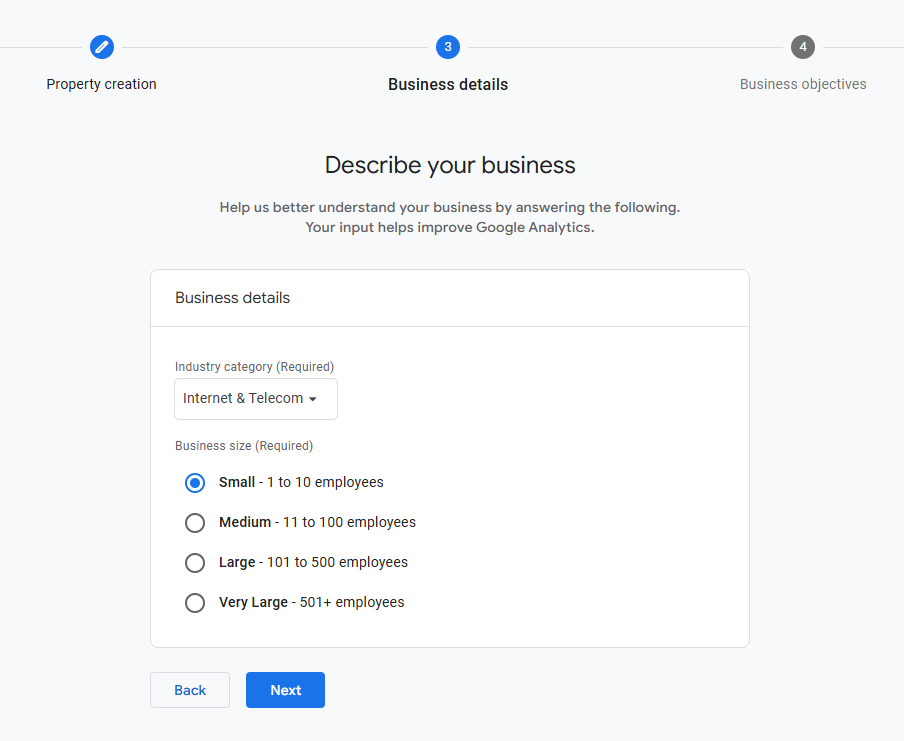Click the Back button
The height and width of the screenshot is (741, 904).
tap(190, 690)
